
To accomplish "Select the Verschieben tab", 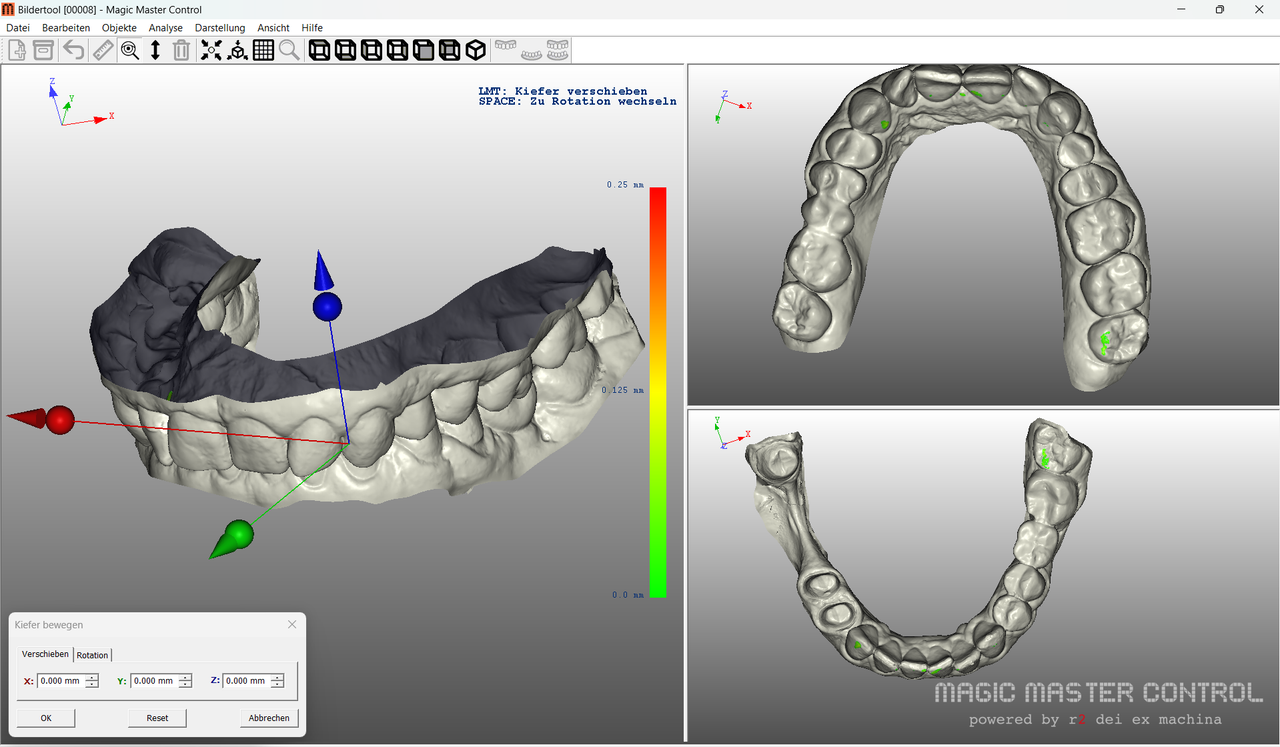I will click(x=45, y=654).
